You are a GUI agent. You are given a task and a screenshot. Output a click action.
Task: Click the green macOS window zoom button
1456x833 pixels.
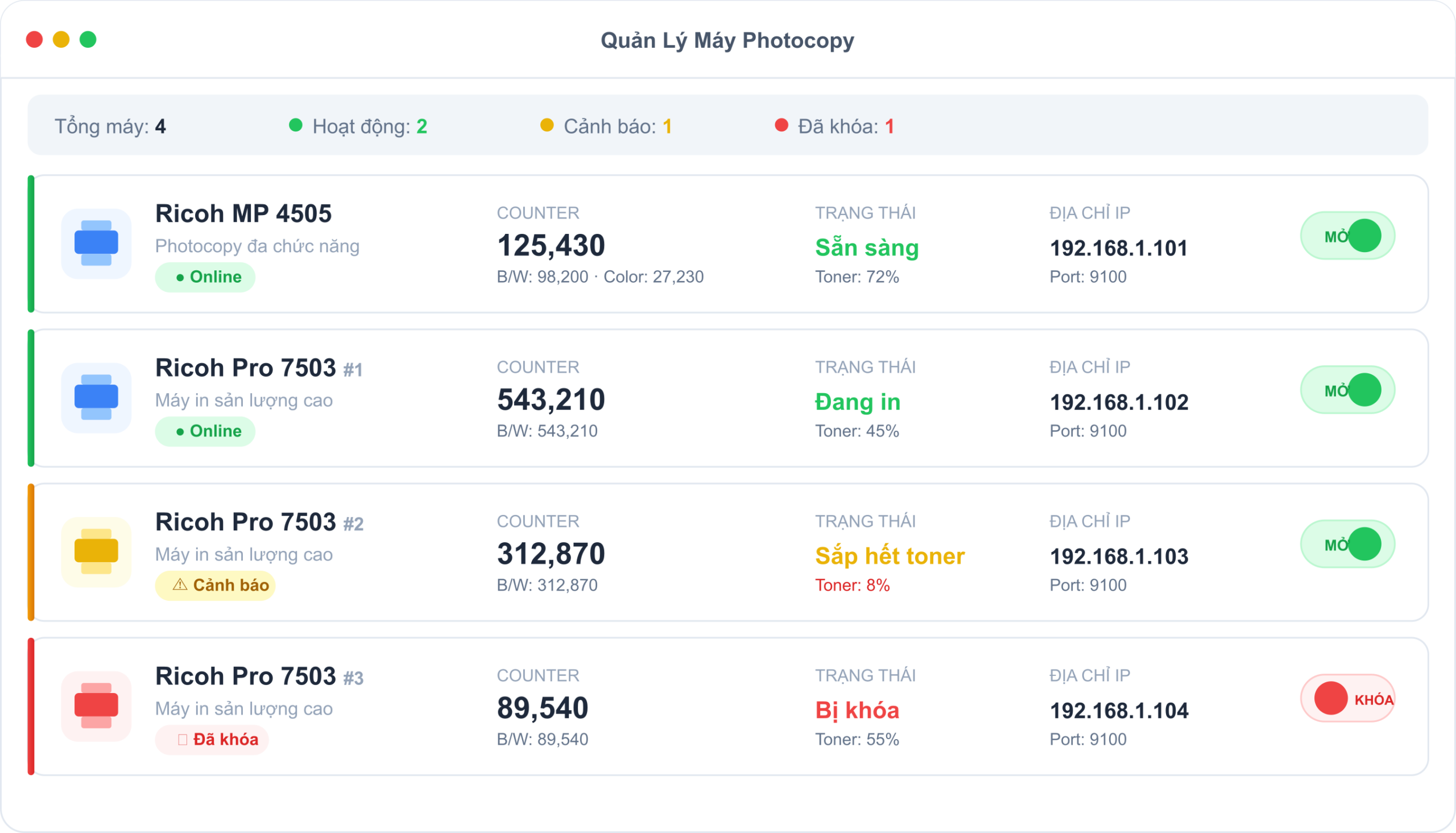click(x=88, y=39)
